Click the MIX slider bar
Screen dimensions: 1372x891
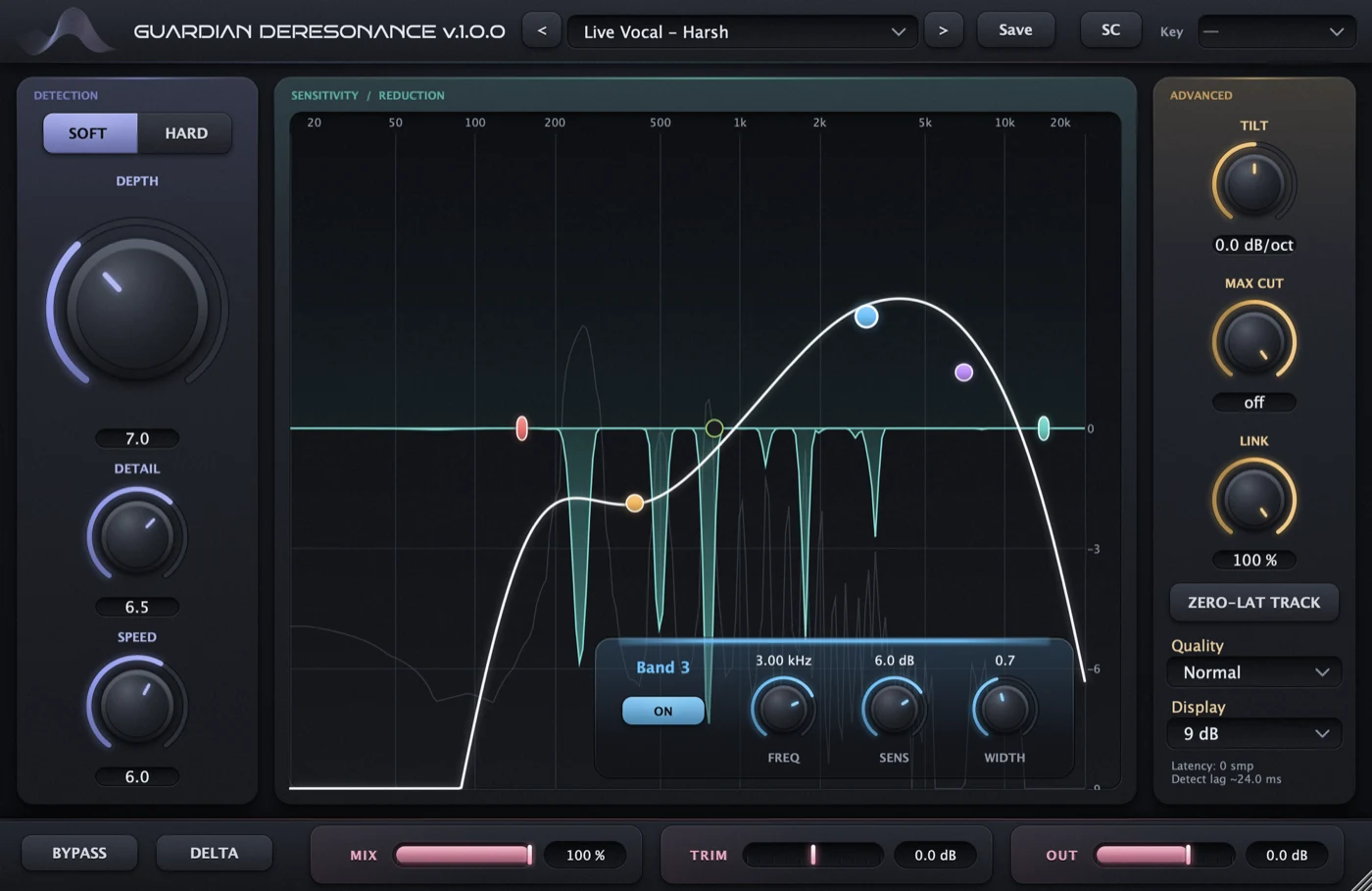point(464,855)
